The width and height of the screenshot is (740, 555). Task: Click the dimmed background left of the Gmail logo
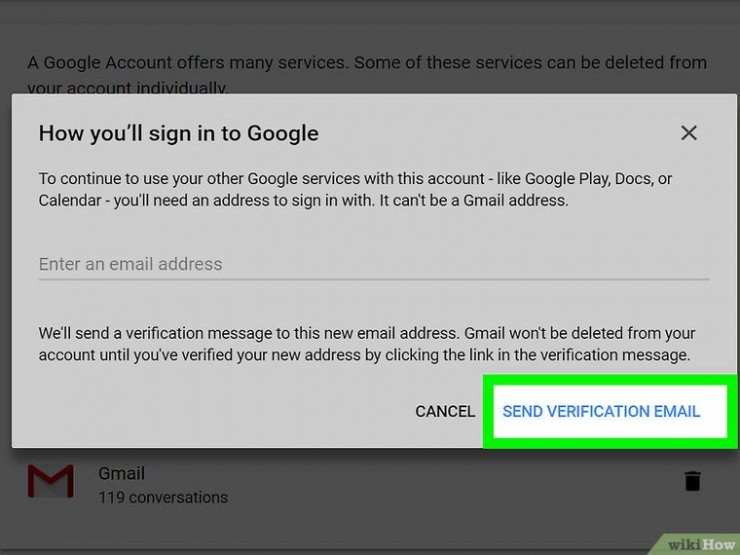tap(12, 483)
